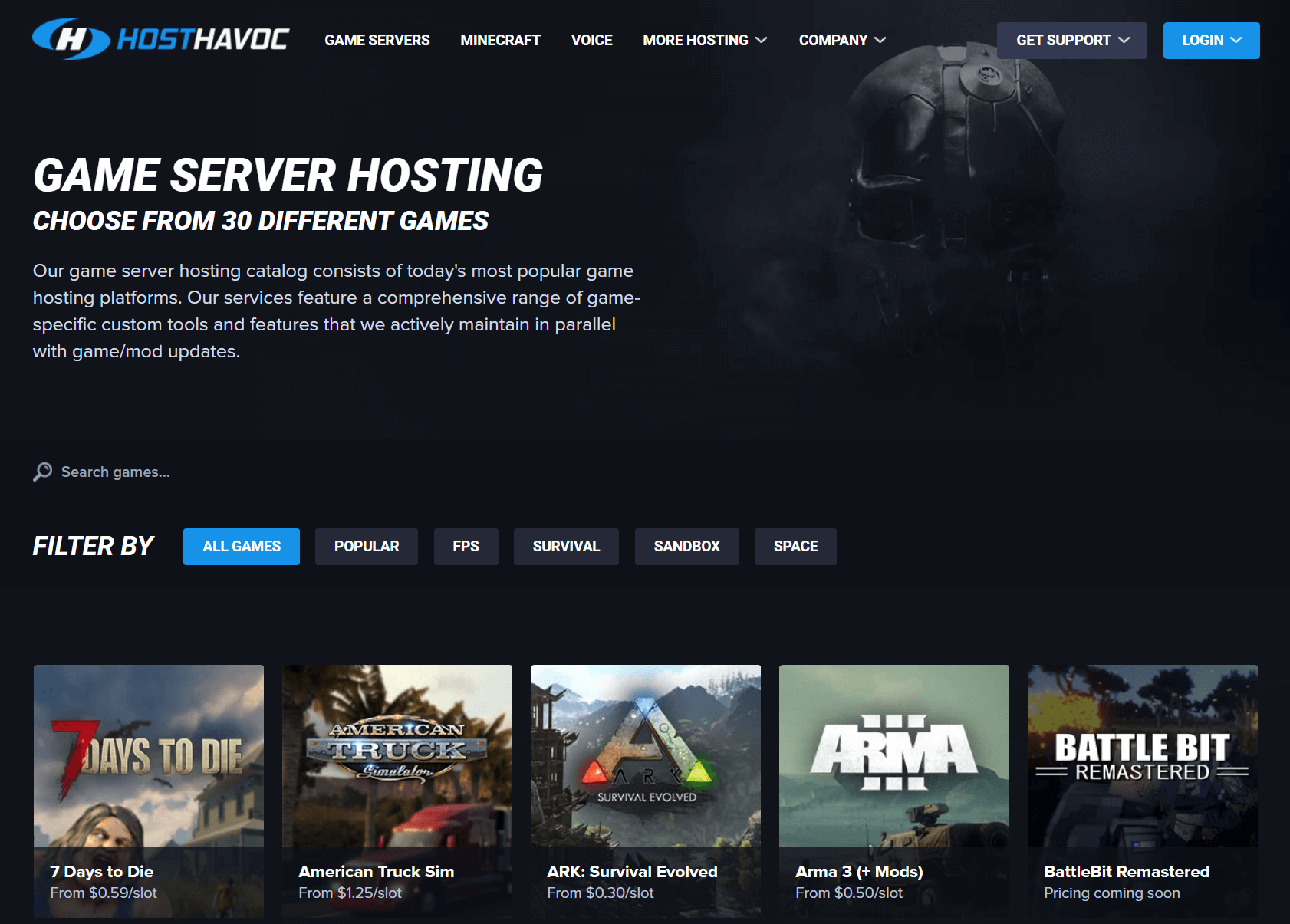Viewport: 1290px width, 924px height.
Task: Click the From $0.59/slot price text
Action: [x=104, y=893]
